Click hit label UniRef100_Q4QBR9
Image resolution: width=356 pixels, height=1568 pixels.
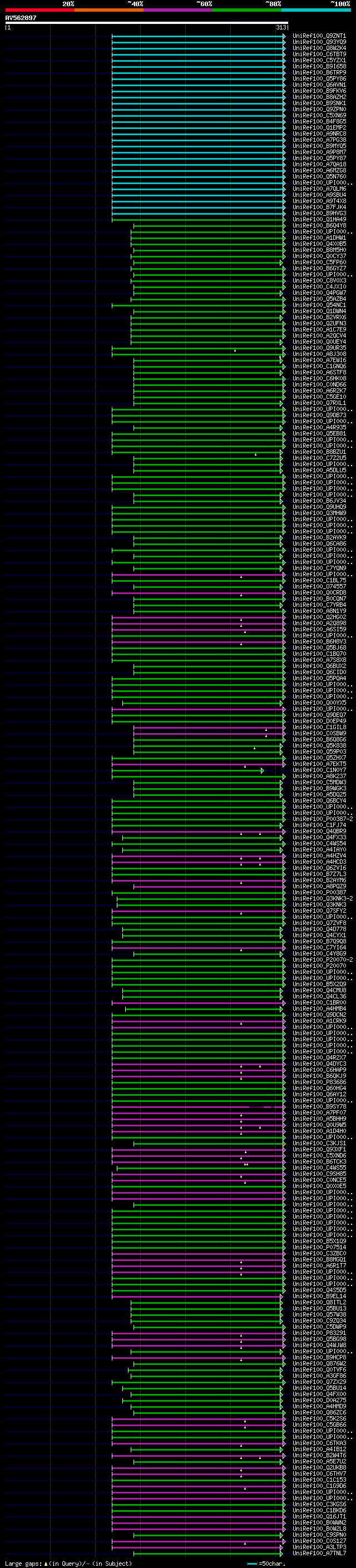[x=319, y=831]
